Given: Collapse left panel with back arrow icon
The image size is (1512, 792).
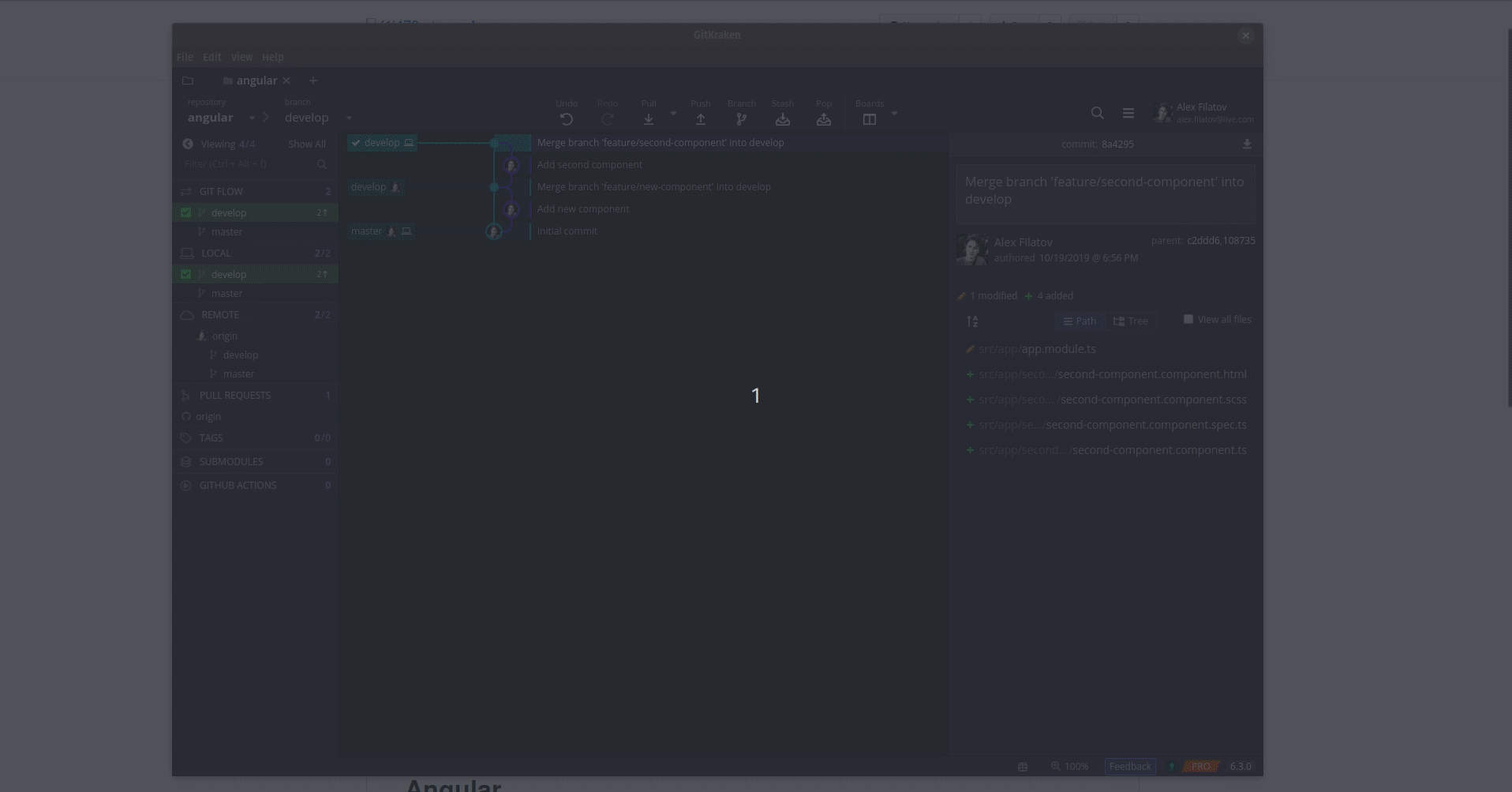Looking at the screenshot, I should [x=188, y=144].
